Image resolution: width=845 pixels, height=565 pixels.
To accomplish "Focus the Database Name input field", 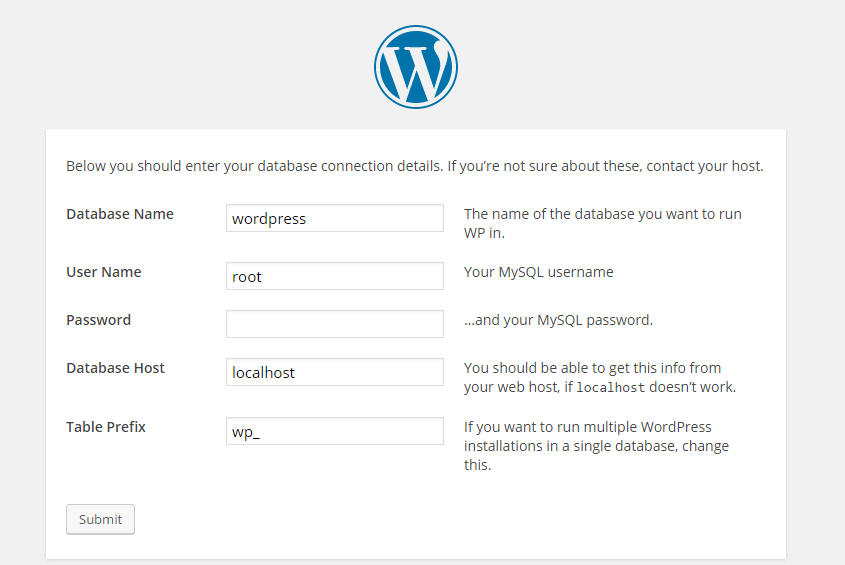I will coord(335,218).
